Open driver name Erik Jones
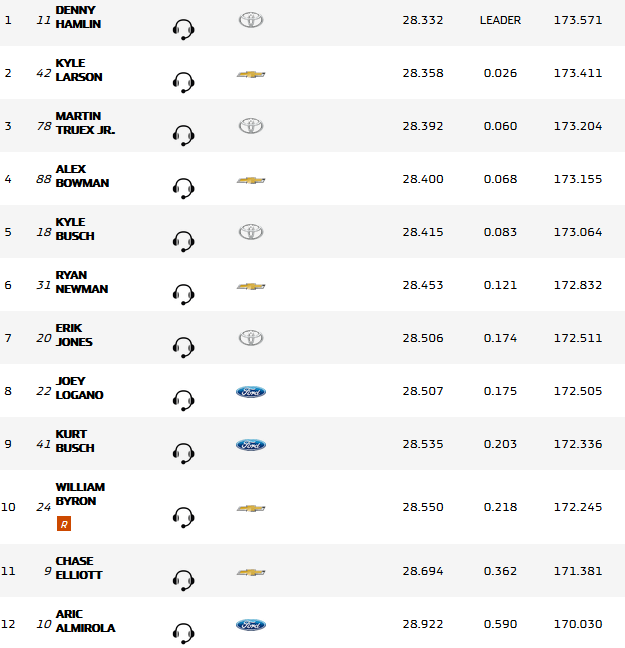Screen dimensions: 625x648 point(74,335)
